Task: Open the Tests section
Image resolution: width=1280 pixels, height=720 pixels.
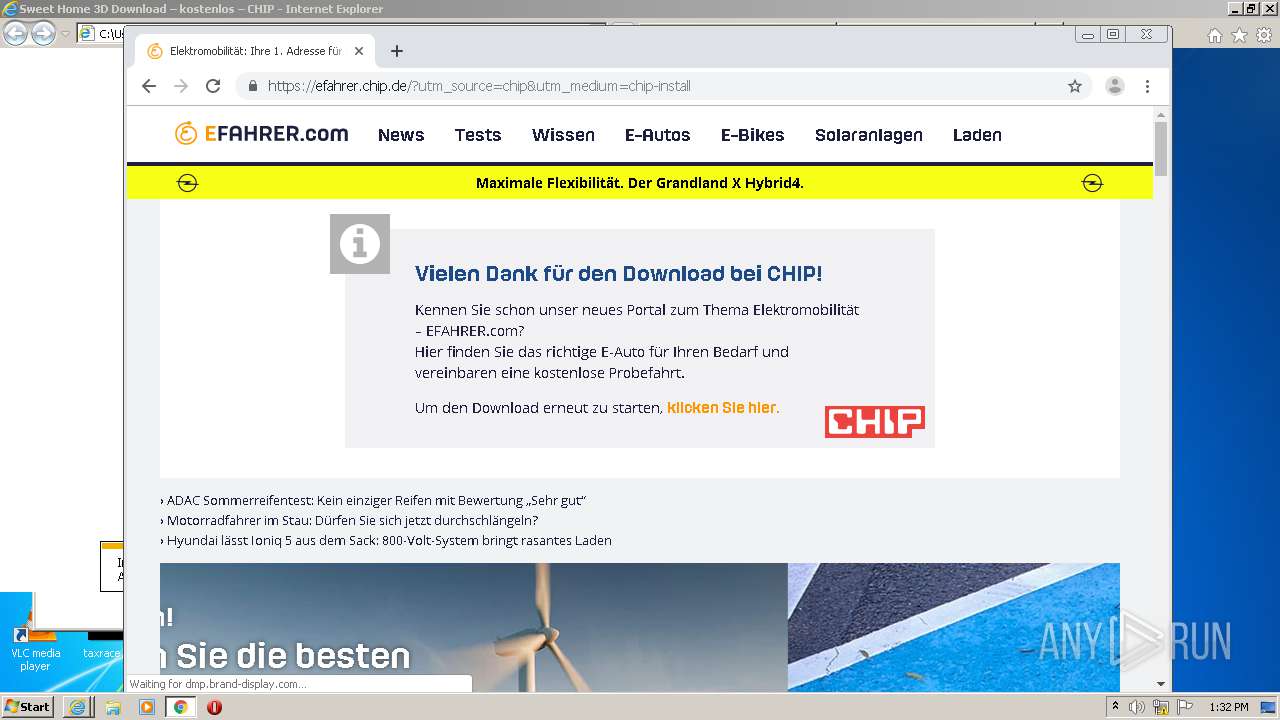Action: pyautogui.click(x=478, y=135)
